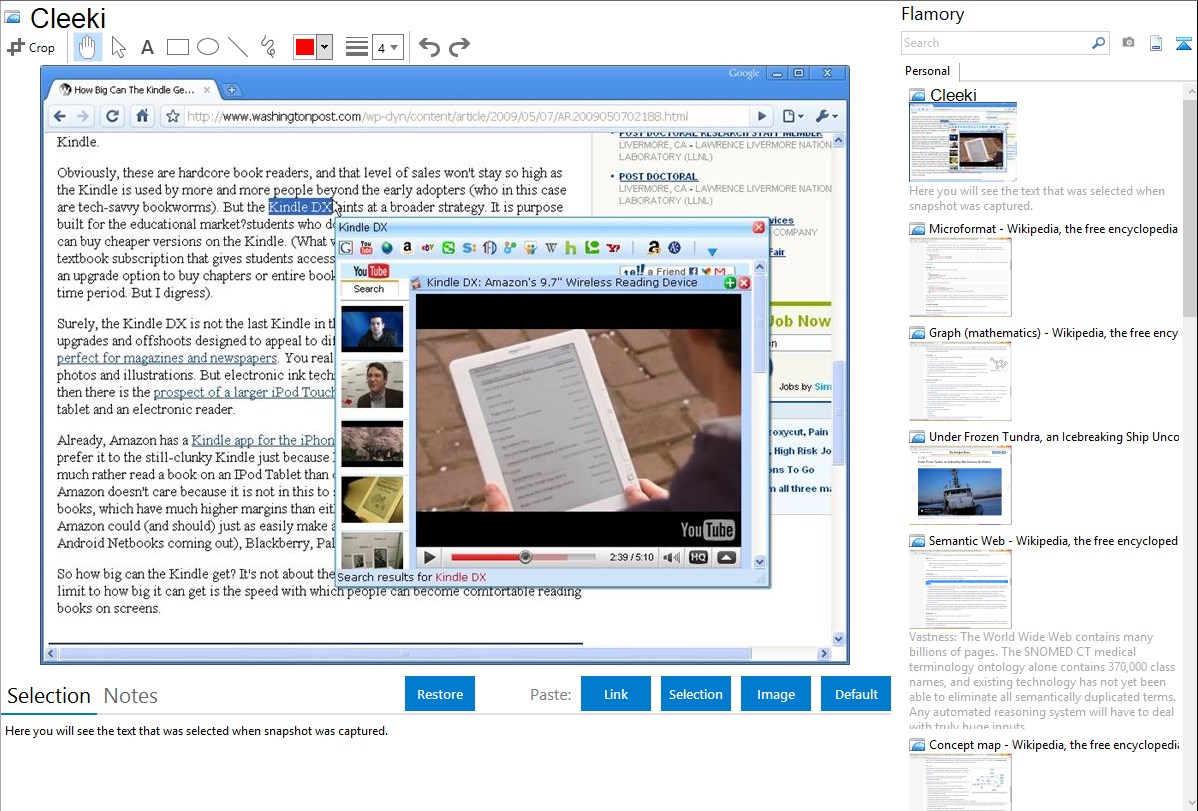Select the Microformat - Wikipedia snapshot title
The width and height of the screenshot is (1198, 811).
coord(1053,229)
